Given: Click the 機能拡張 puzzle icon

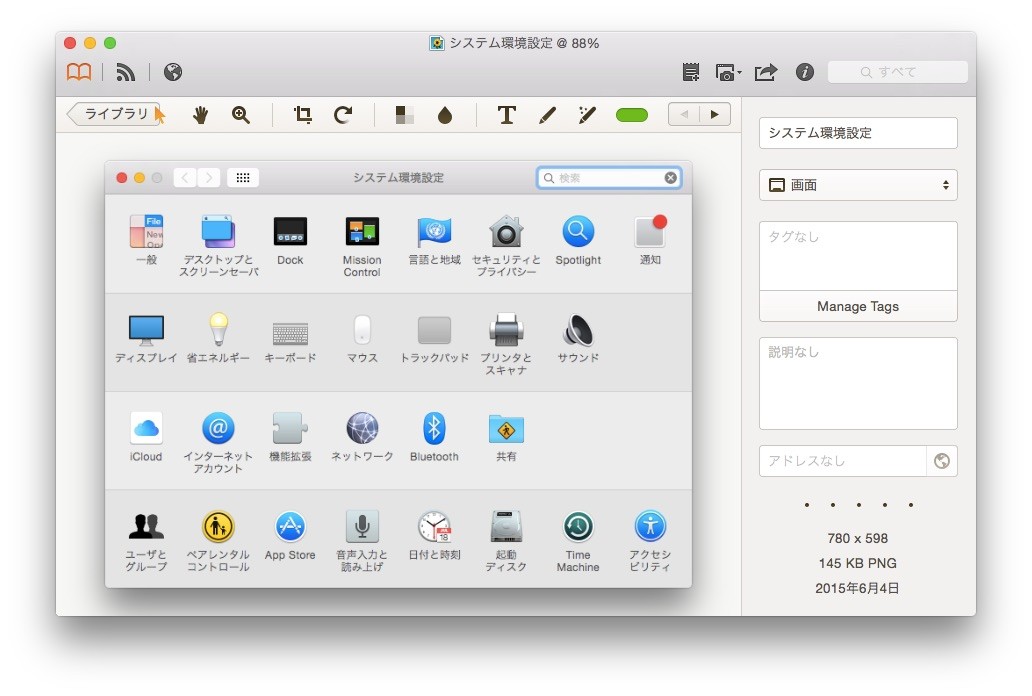Looking at the screenshot, I should coord(290,429).
